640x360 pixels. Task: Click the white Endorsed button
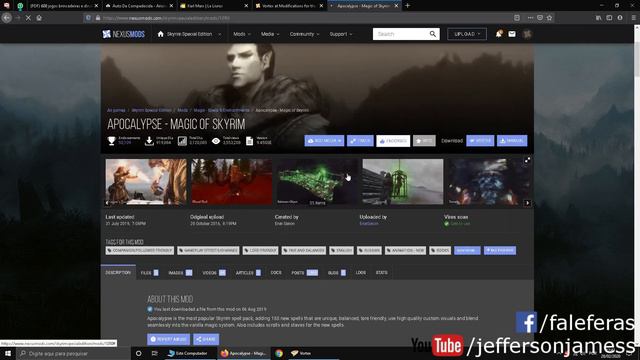point(393,141)
